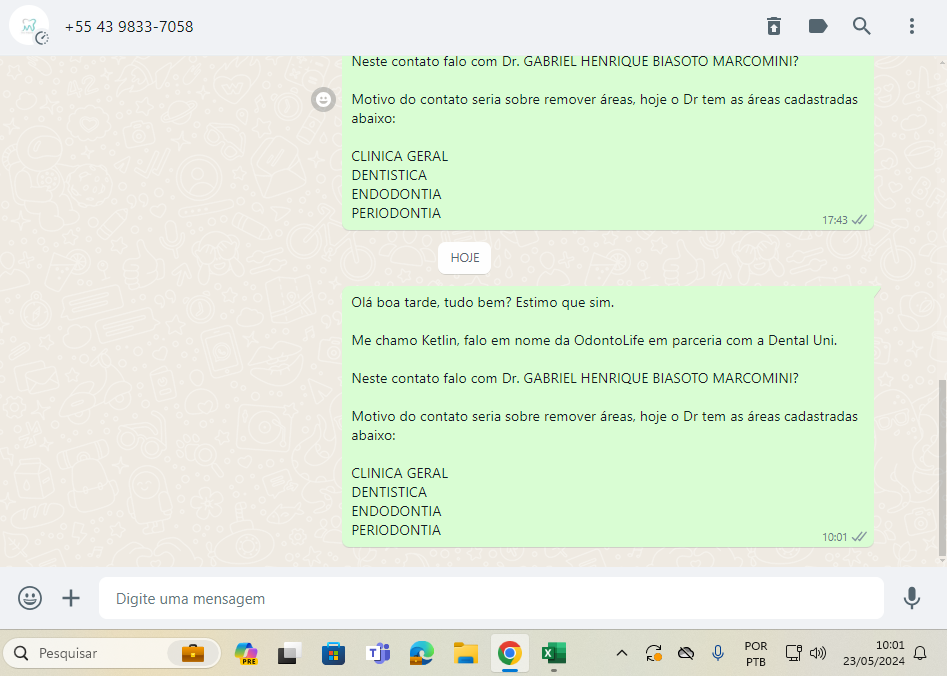The height and width of the screenshot is (676, 947).
Task: Open File Explorer from the taskbar
Action: point(466,653)
